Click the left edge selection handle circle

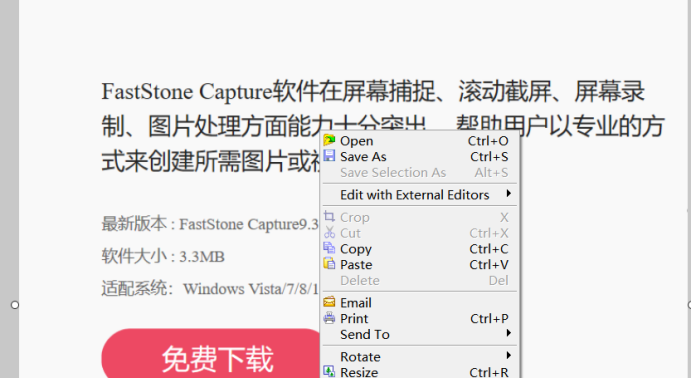click(x=15, y=305)
